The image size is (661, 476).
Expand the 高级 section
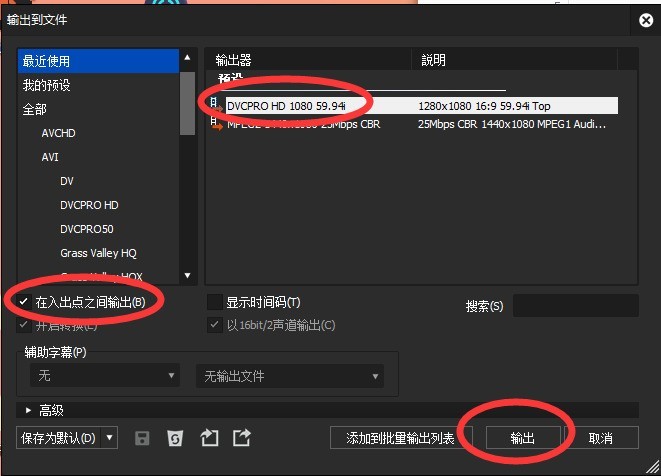(27, 410)
